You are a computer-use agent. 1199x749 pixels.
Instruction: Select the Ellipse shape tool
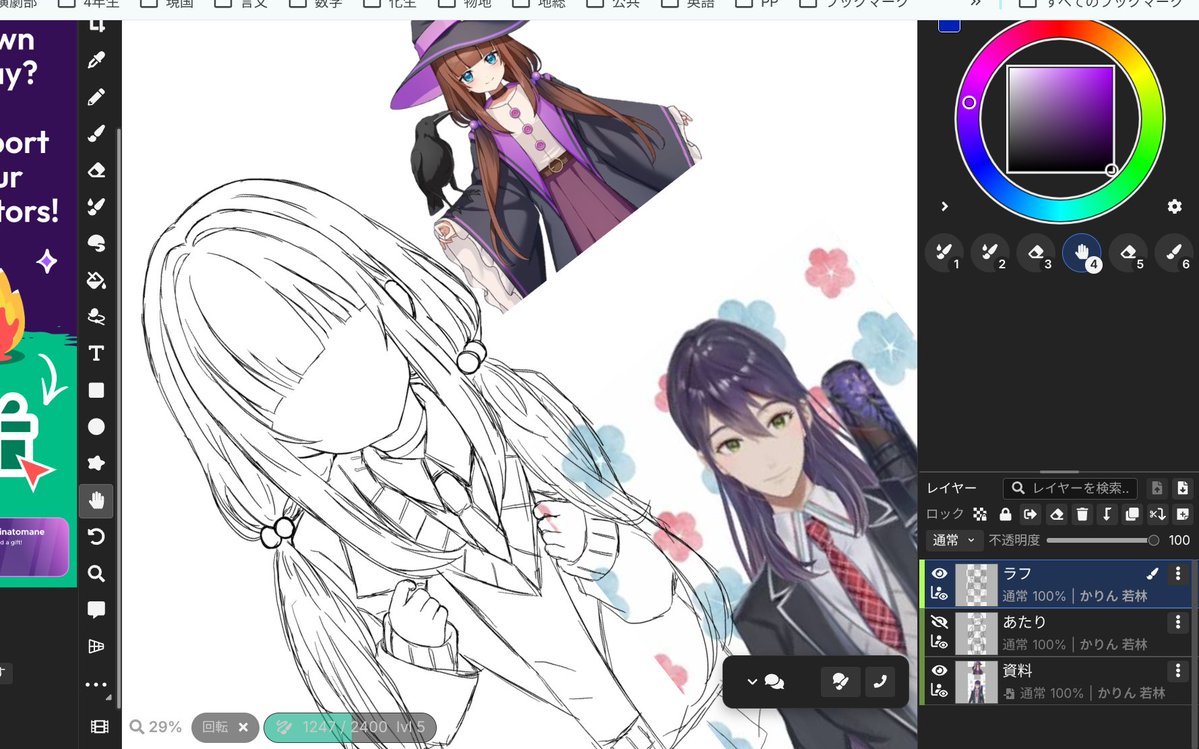pos(96,426)
